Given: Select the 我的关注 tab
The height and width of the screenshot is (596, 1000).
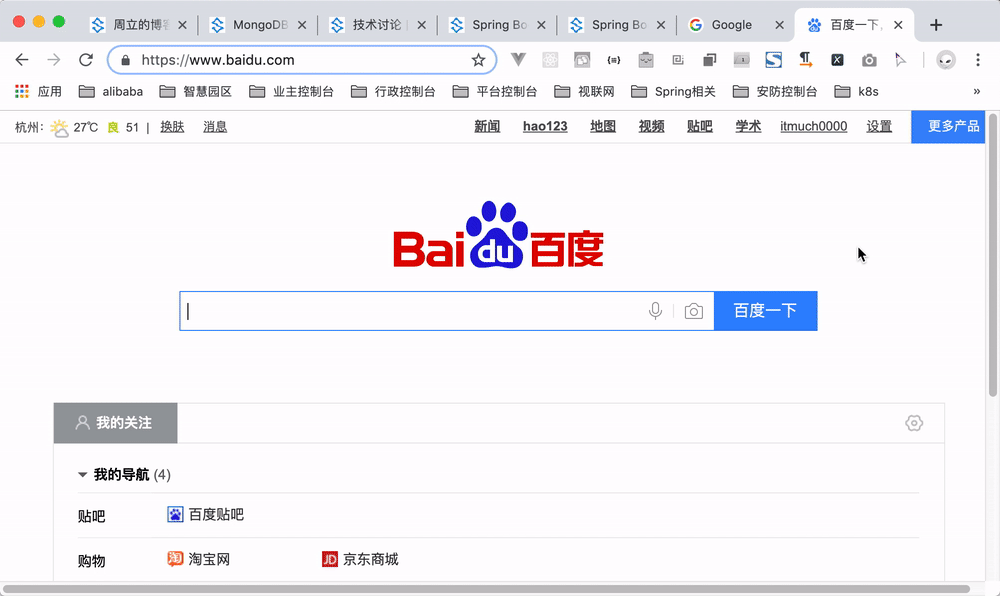Looking at the screenshot, I should click(x=115, y=423).
